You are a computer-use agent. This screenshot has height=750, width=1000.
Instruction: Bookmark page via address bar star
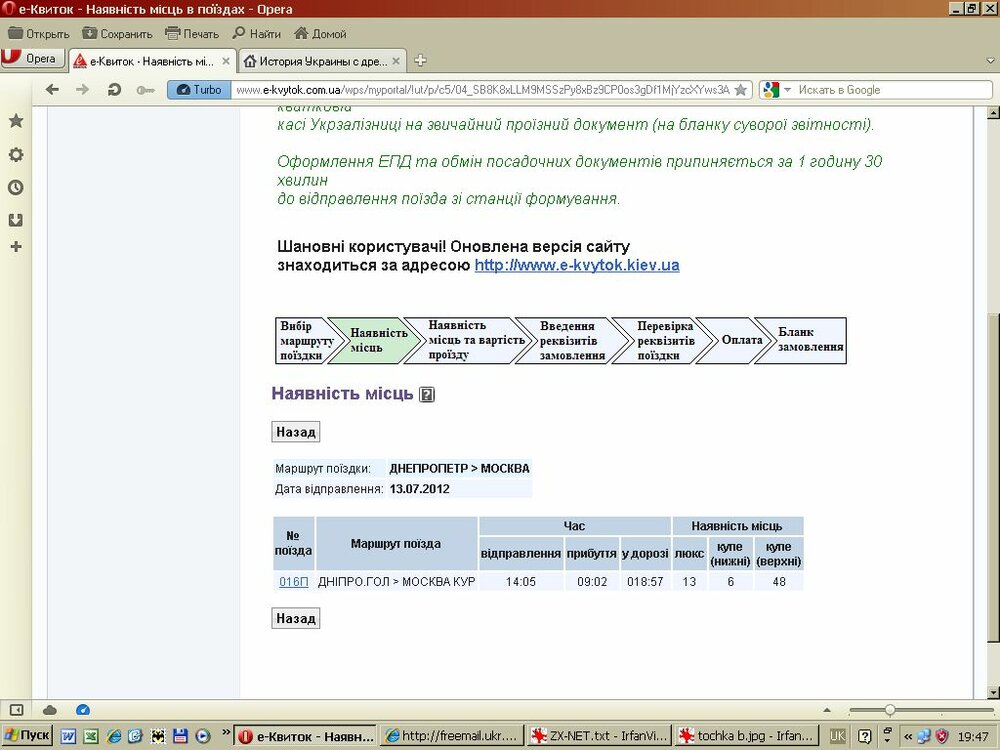click(x=740, y=90)
